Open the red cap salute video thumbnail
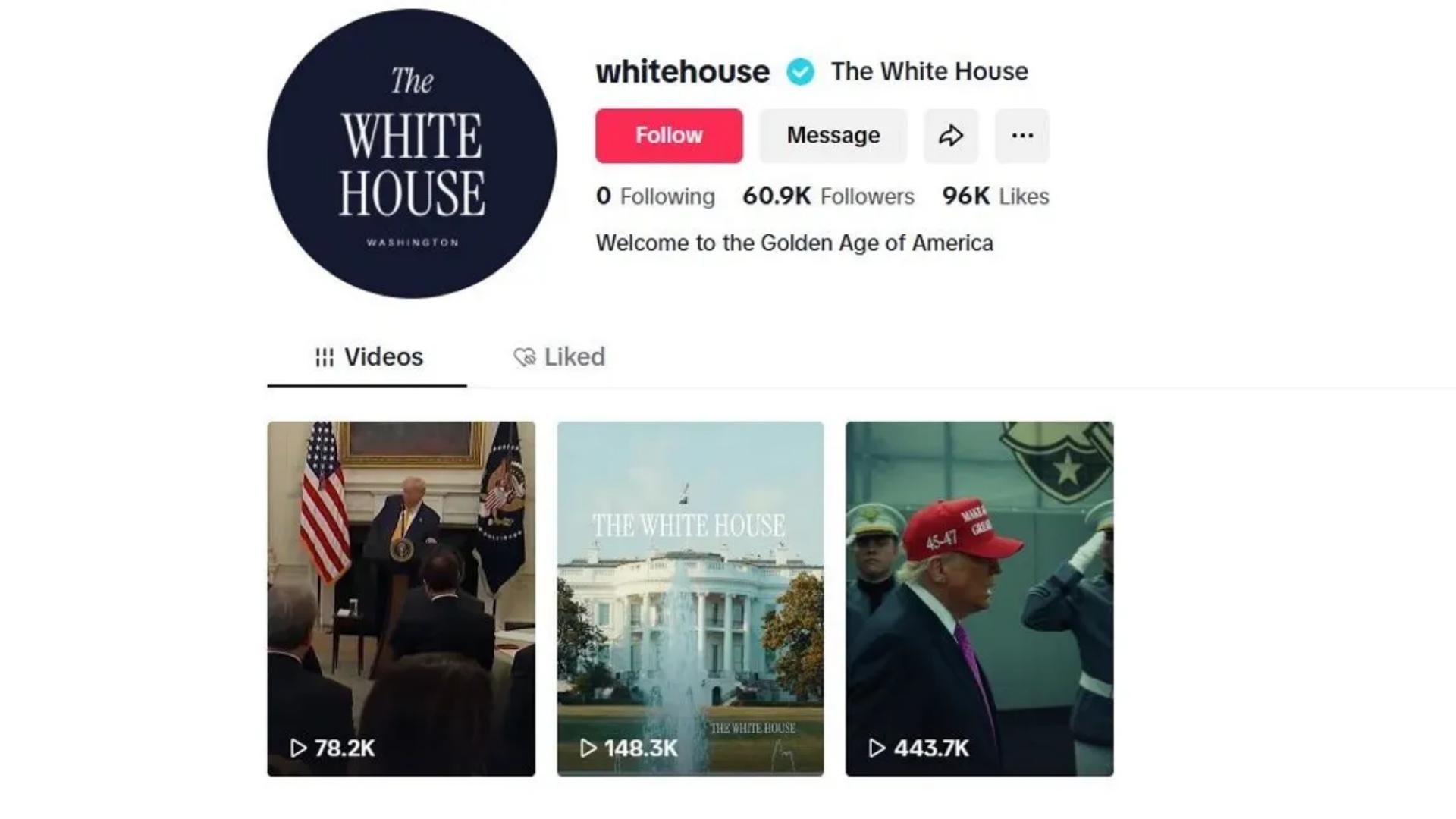Viewport: 1456px width, 819px height. click(x=980, y=599)
